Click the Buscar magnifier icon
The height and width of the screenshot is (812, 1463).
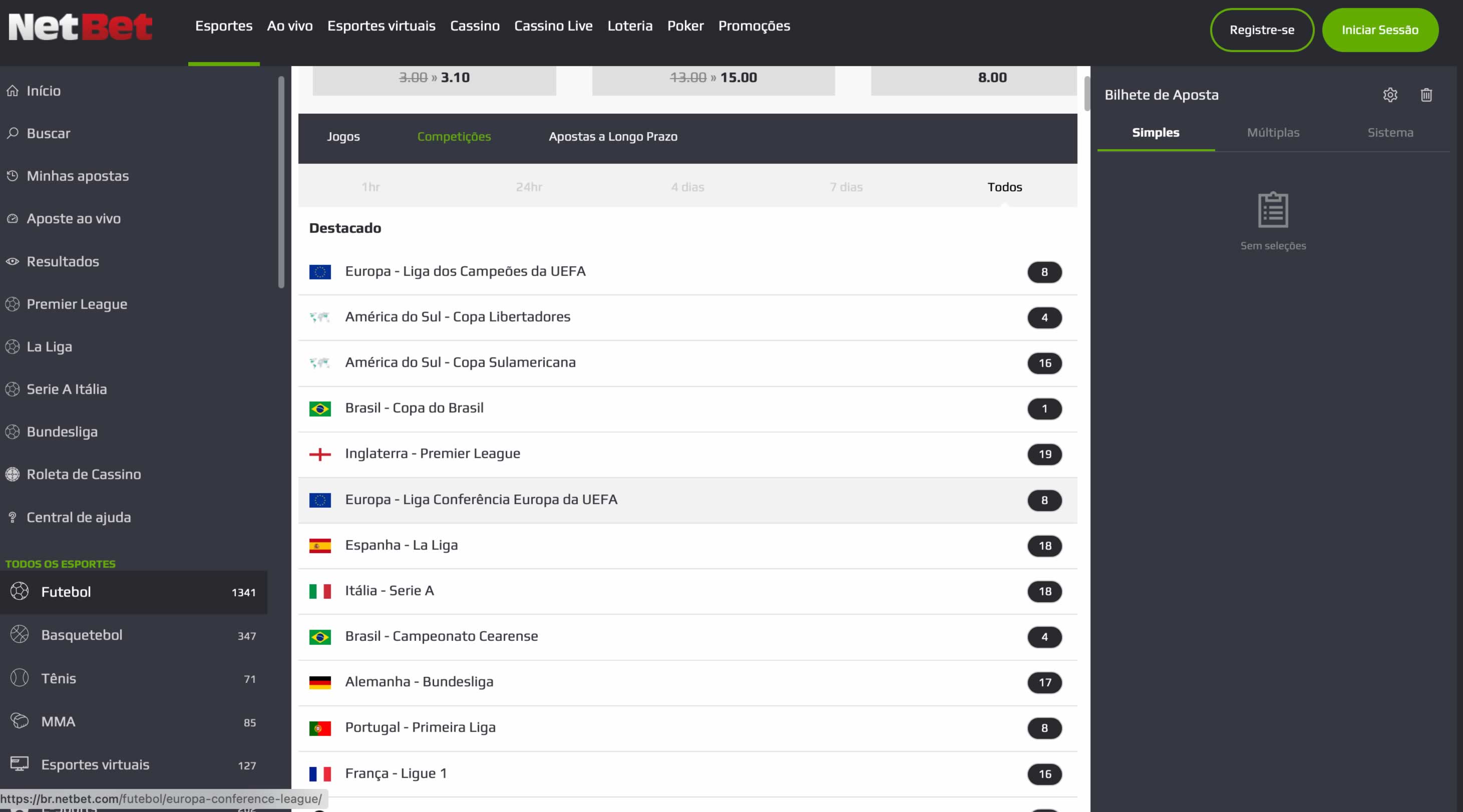[13, 134]
